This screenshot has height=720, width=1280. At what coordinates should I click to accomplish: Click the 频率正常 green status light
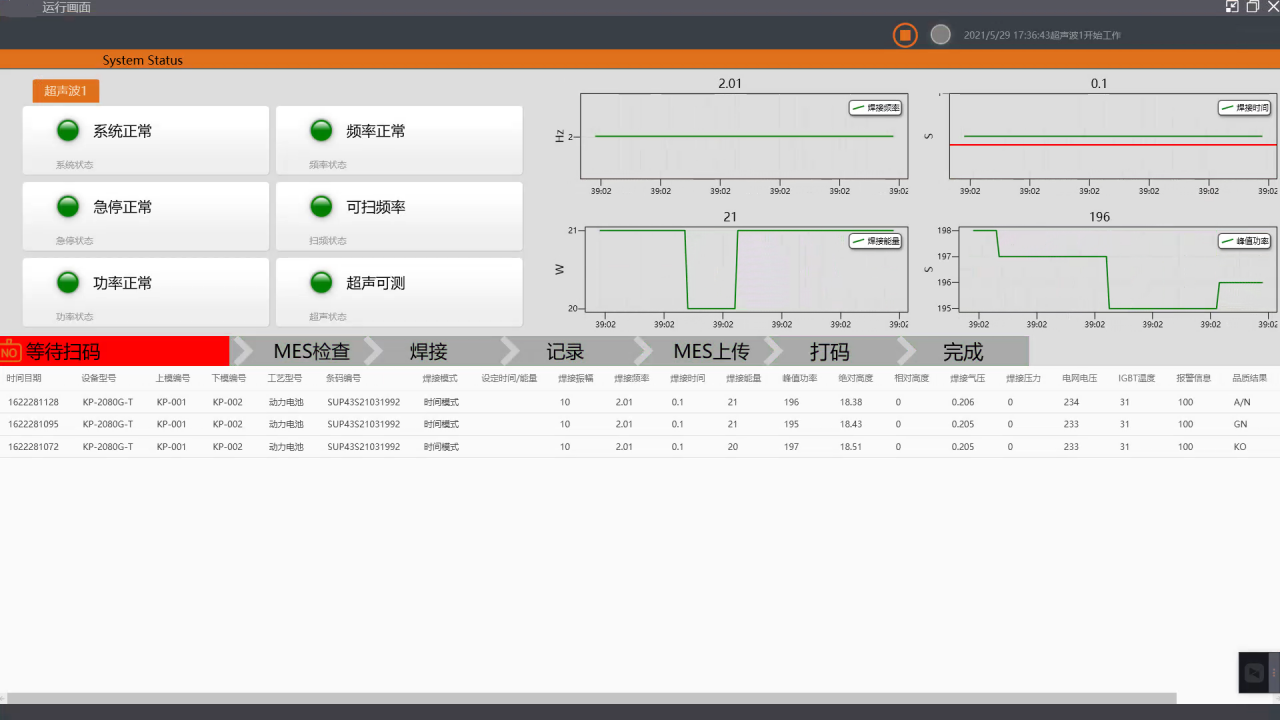pyautogui.click(x=321, y=130)
